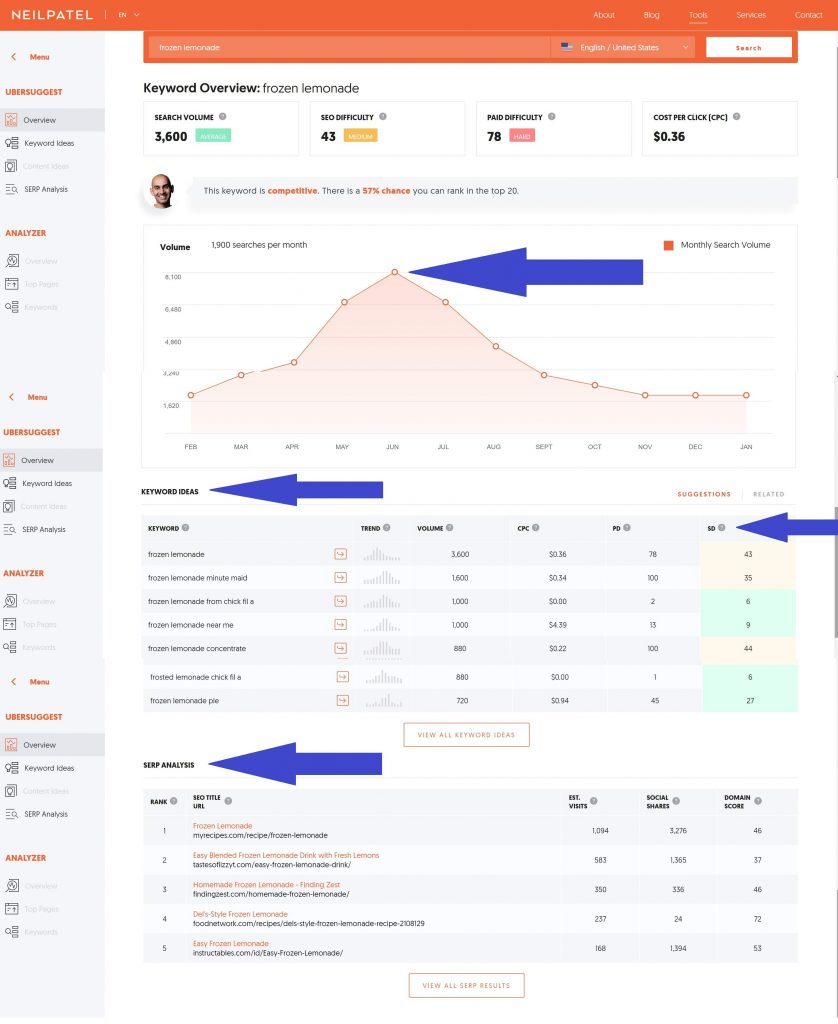Click the Est. Visits header info icon
Viewport: 838px width, 1024px height.
594,801
